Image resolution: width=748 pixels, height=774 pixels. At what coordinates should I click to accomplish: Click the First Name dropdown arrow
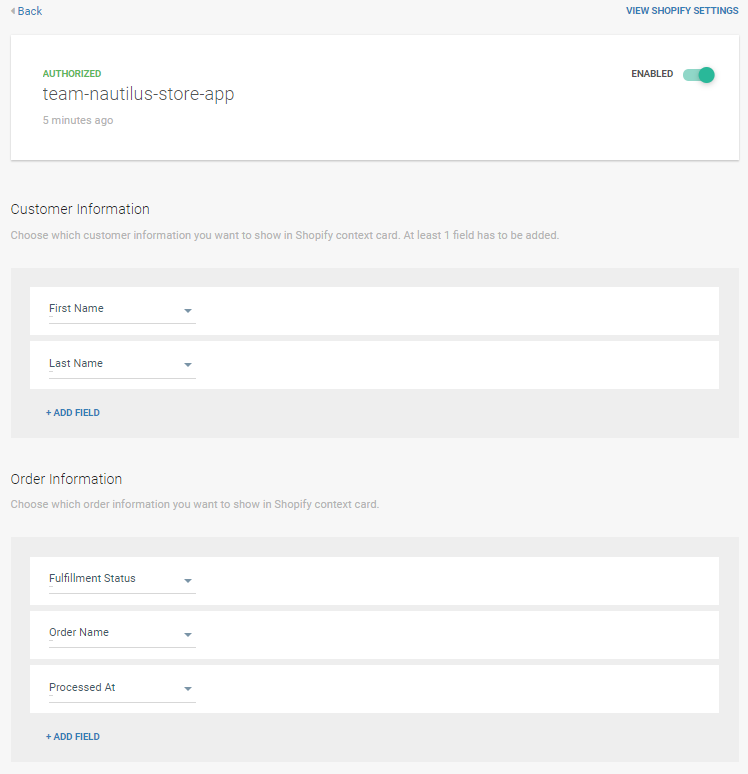(188, 311)
